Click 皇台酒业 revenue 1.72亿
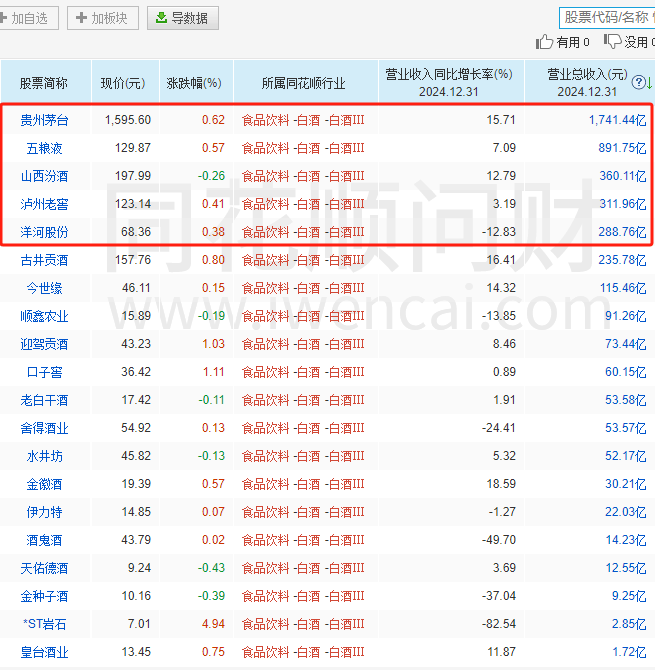The height and width of the screenshot is (670, 655). point(629,652)
